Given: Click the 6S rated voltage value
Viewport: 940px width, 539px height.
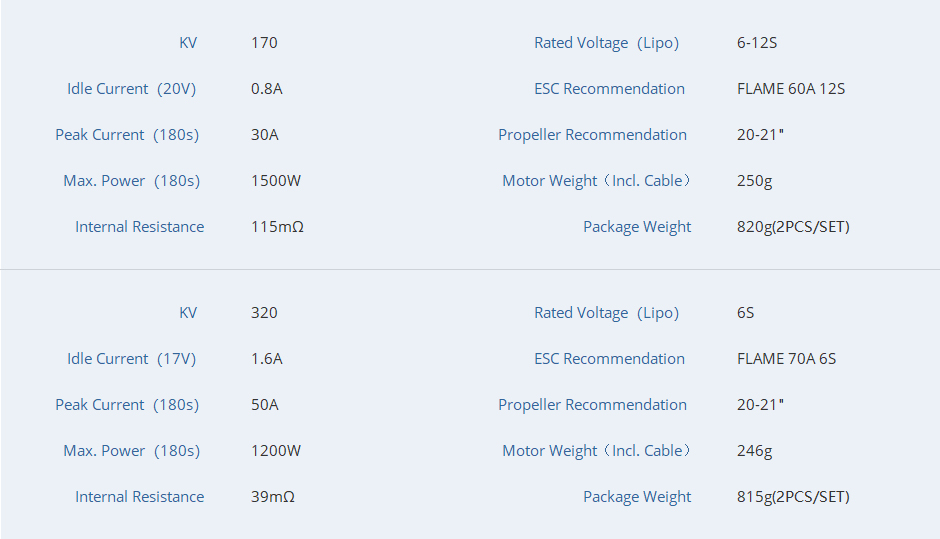Looking at the screenshot, I should tap(746, 313).
